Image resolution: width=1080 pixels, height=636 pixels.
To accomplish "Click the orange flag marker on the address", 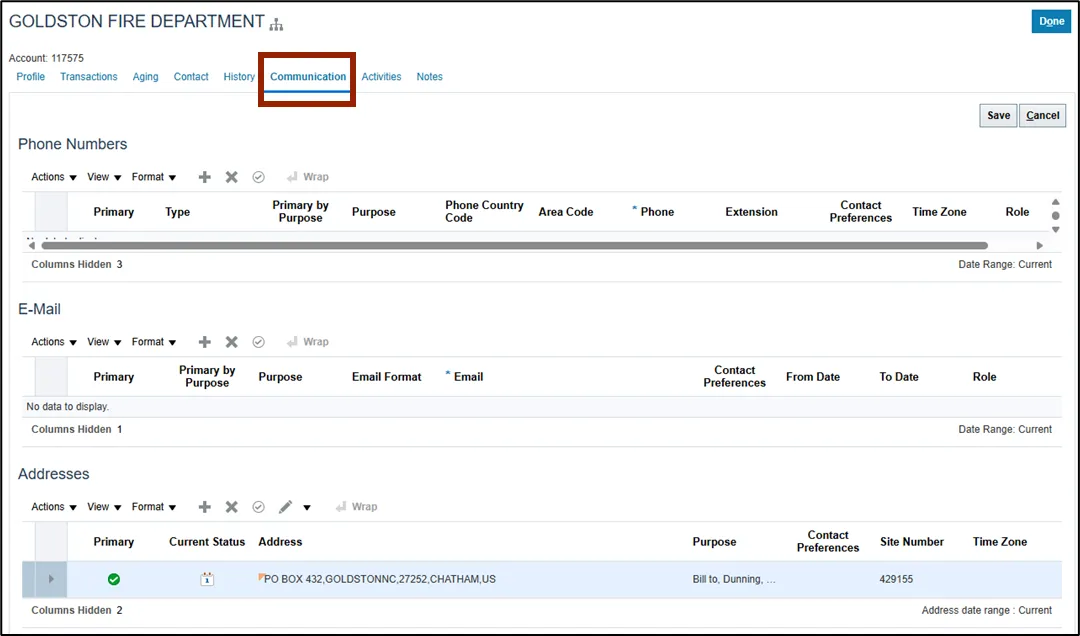I will tap(261, 576).
